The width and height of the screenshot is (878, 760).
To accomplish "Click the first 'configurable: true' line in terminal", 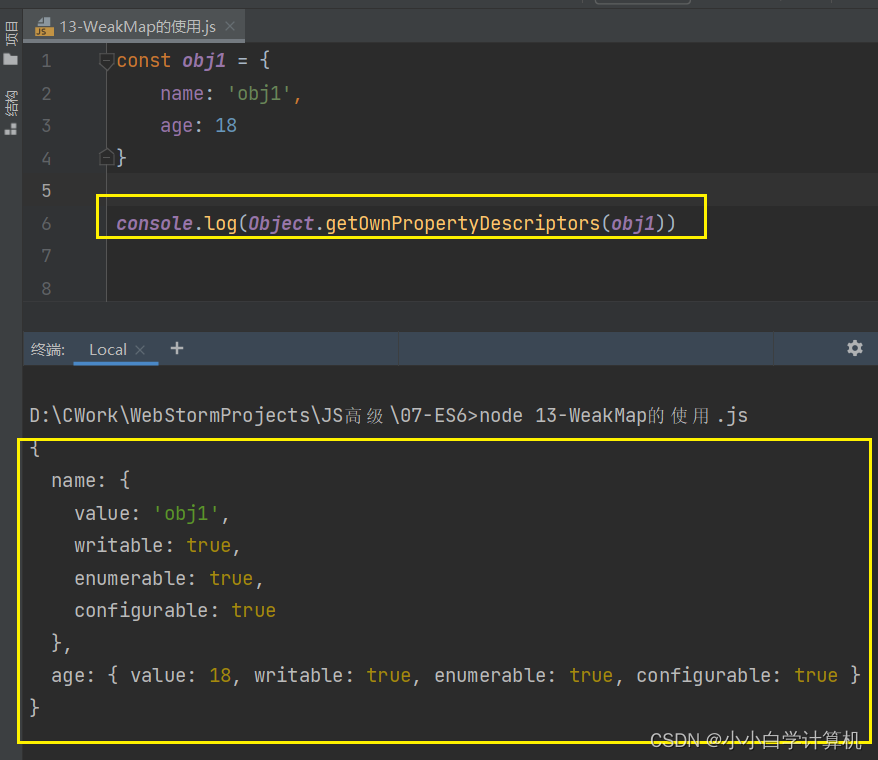I will click(175, 610).
